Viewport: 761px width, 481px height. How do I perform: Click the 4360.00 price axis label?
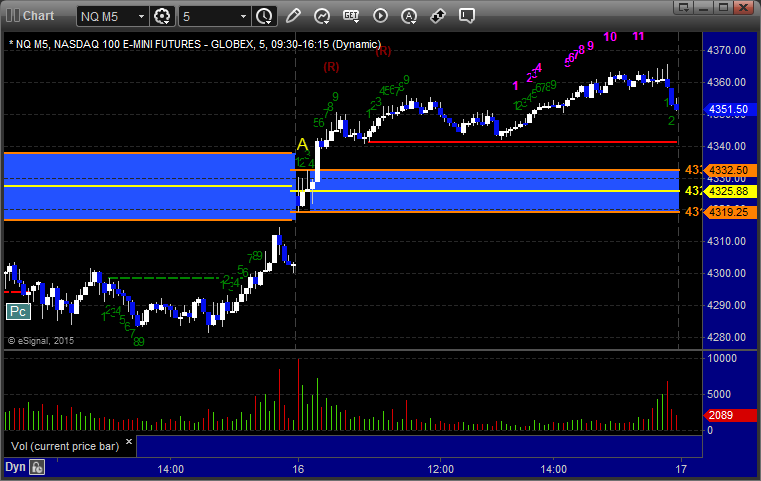(x=726, y=82)
